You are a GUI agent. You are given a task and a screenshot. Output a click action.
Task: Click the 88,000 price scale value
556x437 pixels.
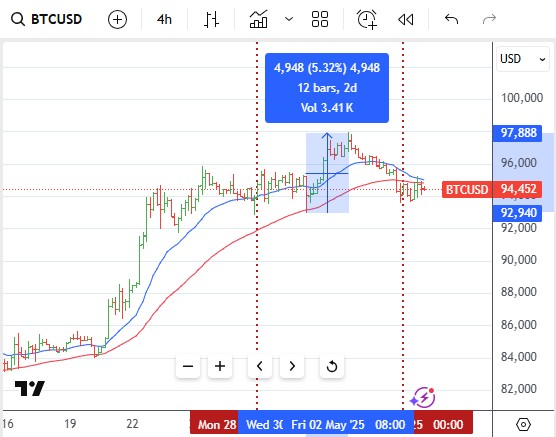coord(518,292)
